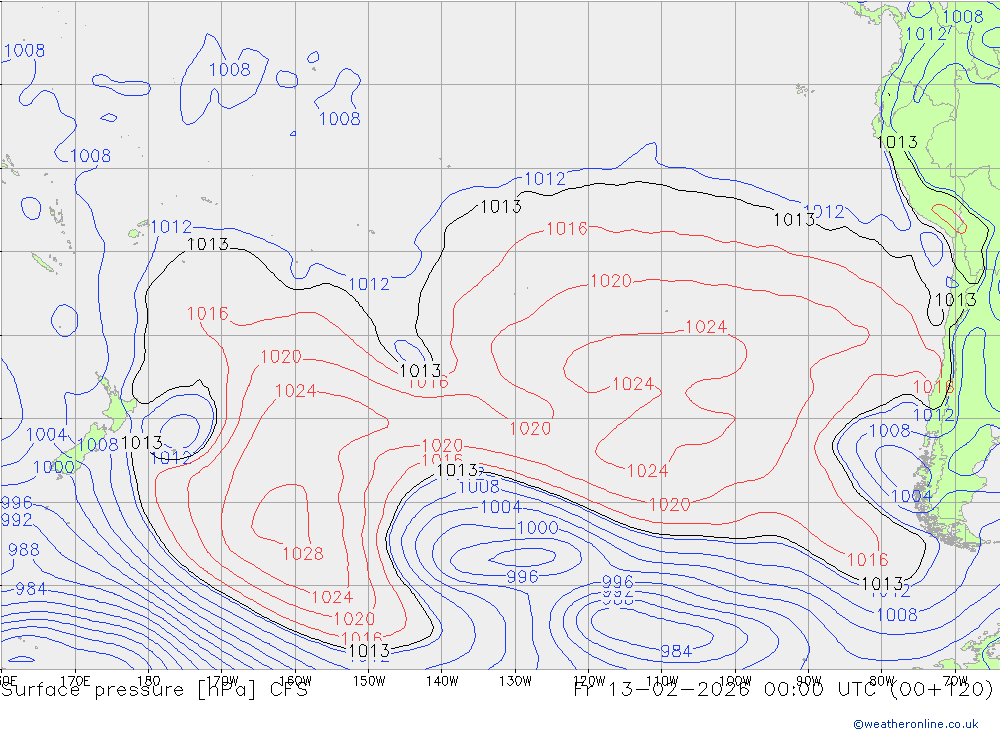Click the red 1016 label on the northernmost isobar

click(x=566, y=229)
